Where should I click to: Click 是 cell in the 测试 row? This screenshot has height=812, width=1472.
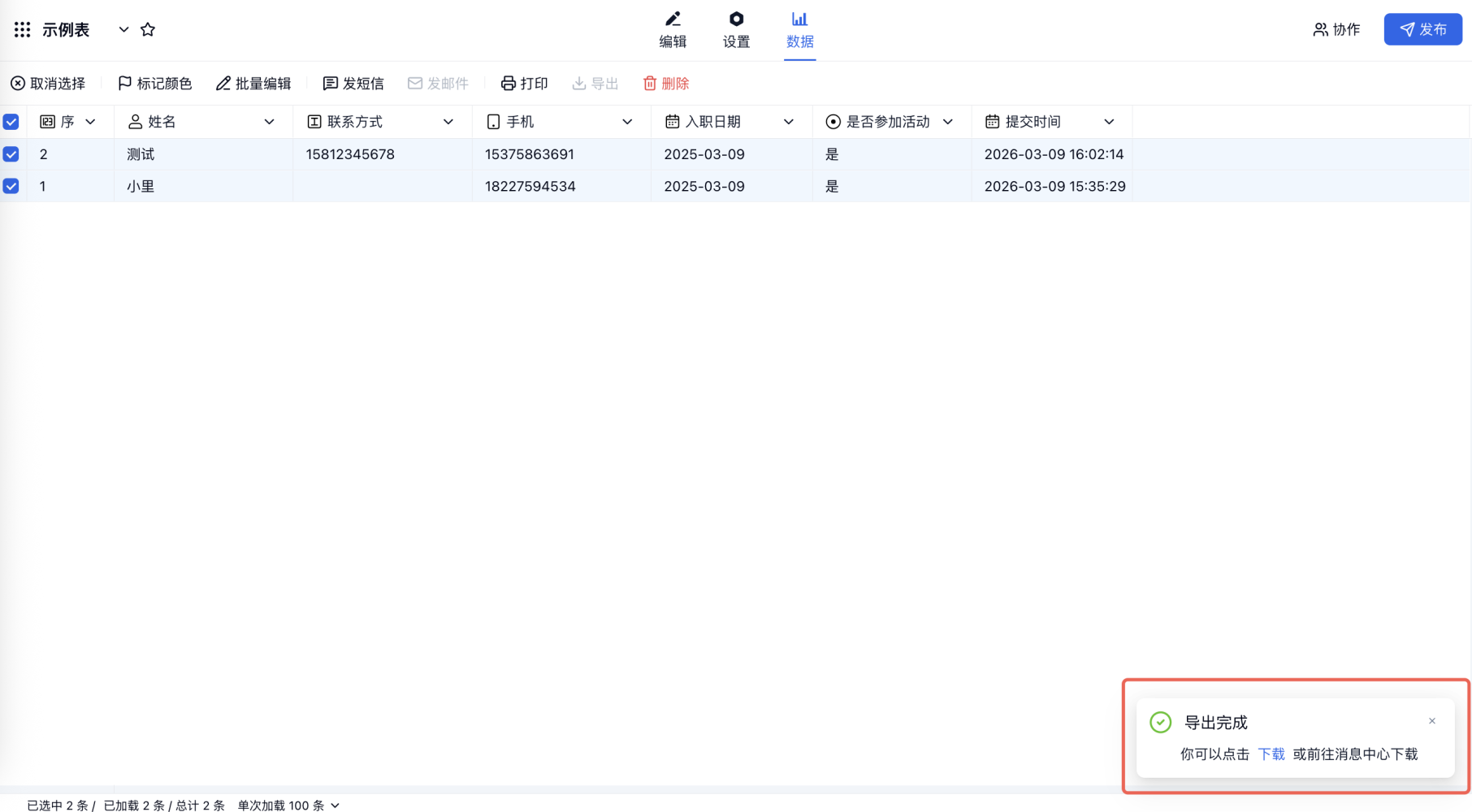(892, 154)
